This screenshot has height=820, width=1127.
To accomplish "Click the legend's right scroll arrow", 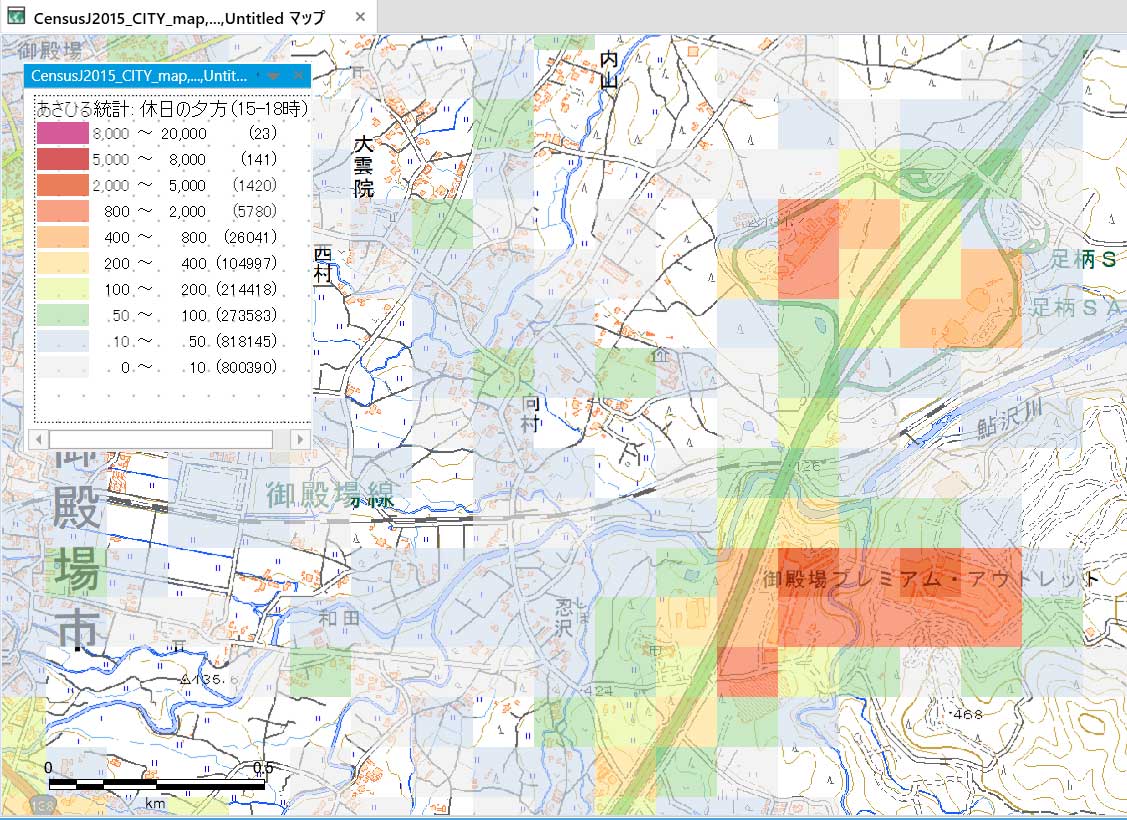I will coord(298,439).
